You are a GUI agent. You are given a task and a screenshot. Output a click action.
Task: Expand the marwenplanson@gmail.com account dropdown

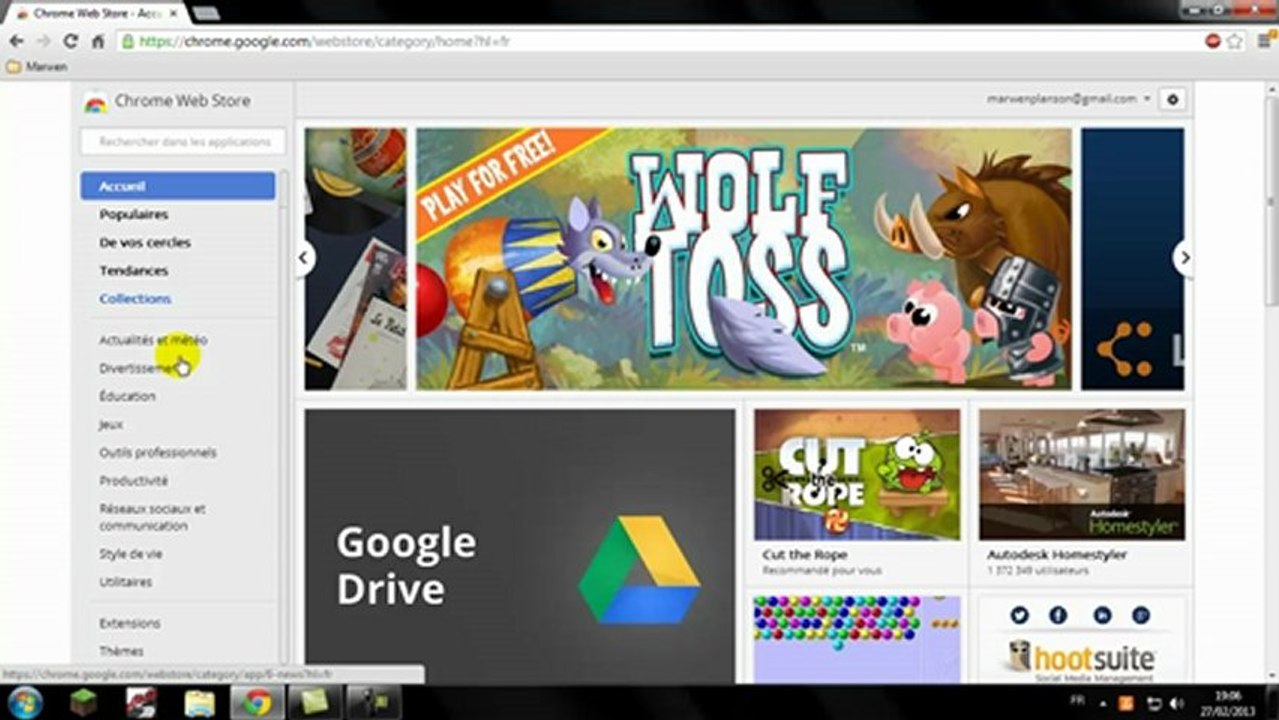1069,99
